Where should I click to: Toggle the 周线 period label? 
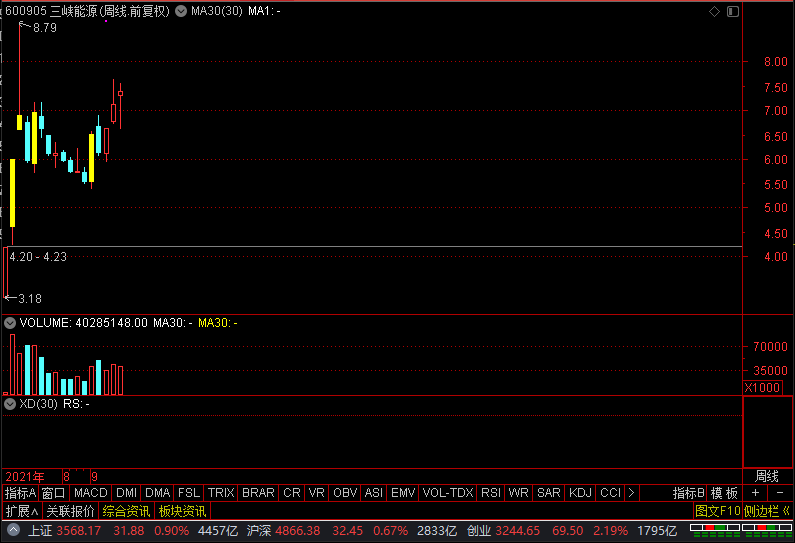(x=767, y=477)
